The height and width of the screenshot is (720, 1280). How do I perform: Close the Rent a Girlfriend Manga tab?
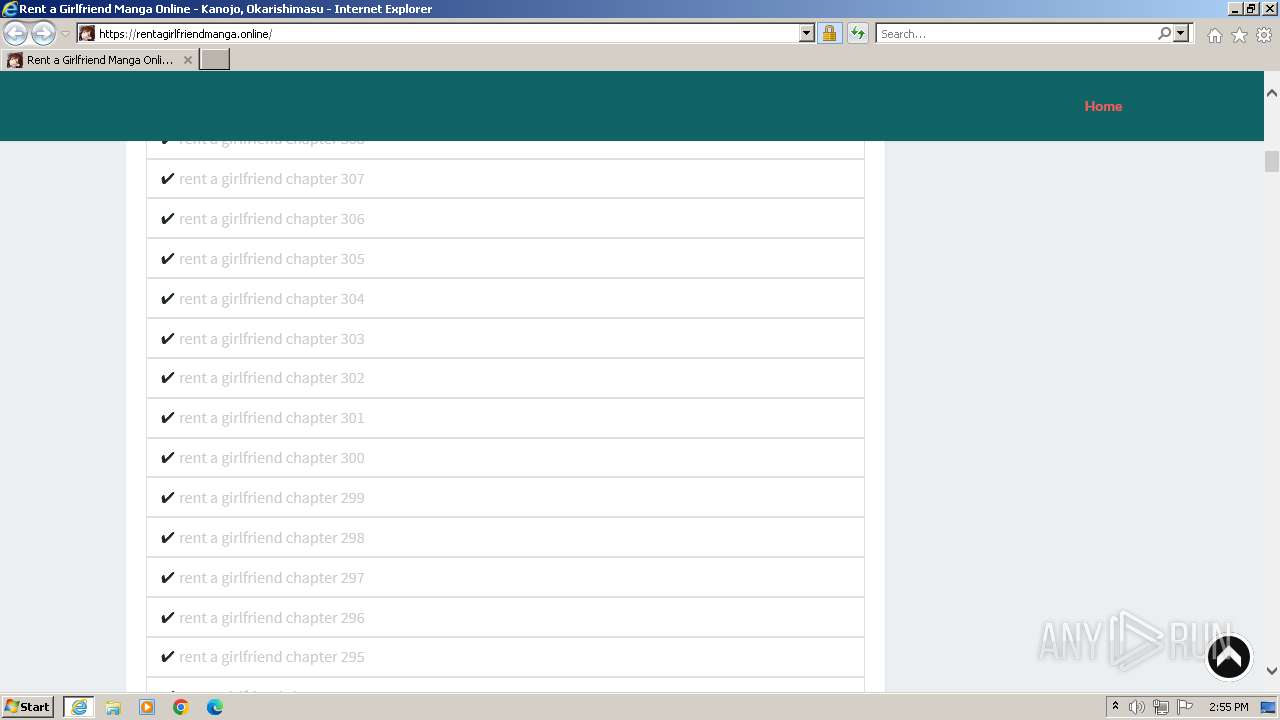187,60
